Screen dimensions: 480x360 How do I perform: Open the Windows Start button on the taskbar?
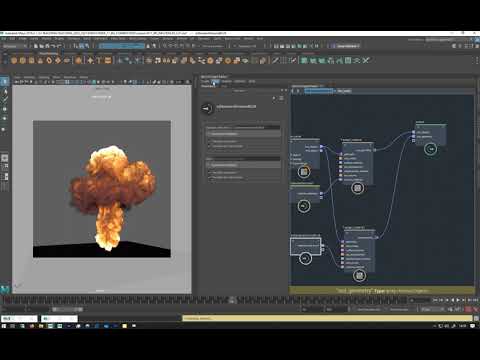pos(4,326)
